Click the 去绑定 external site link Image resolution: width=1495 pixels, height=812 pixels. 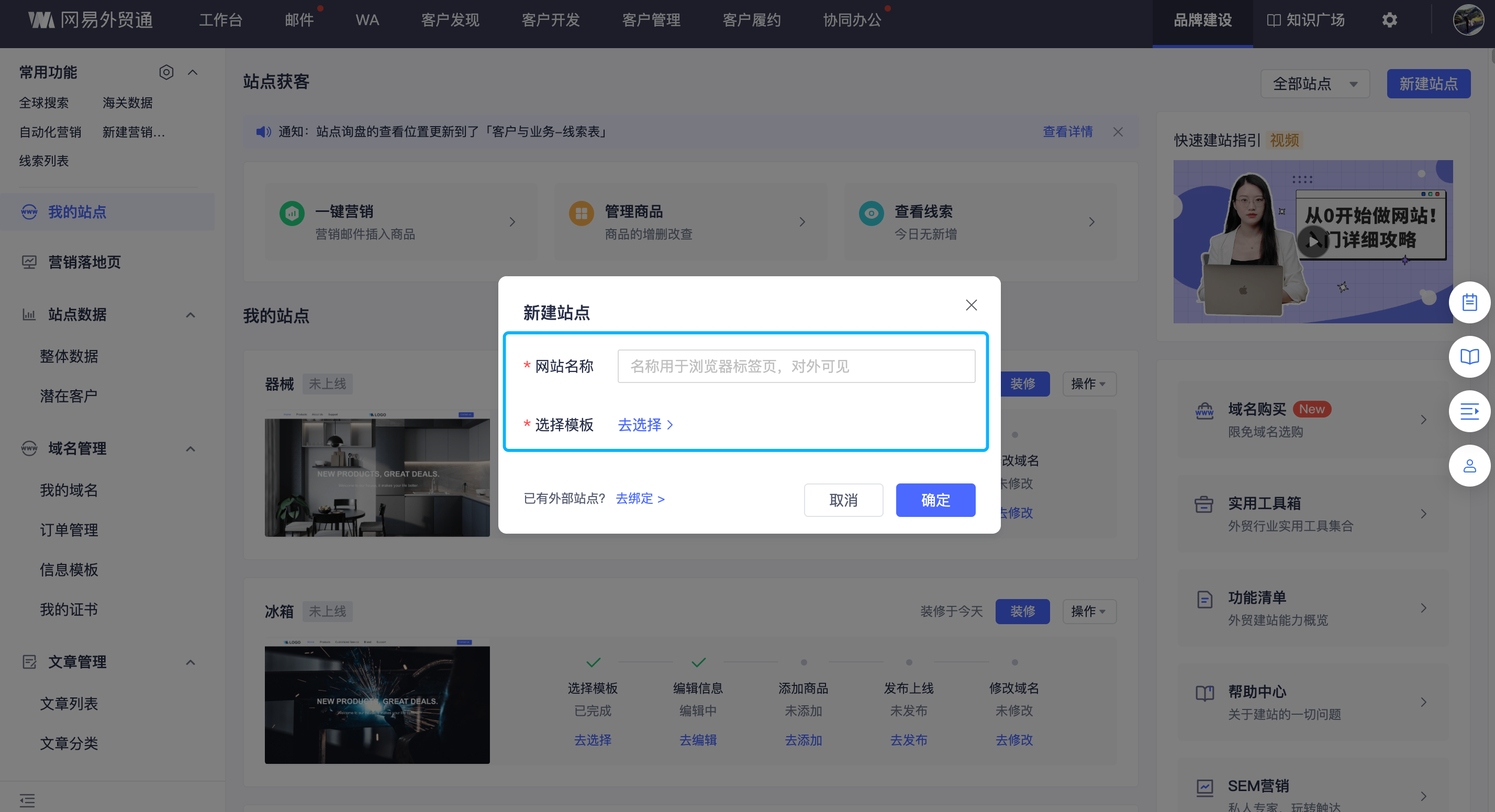tap(640, 499)
